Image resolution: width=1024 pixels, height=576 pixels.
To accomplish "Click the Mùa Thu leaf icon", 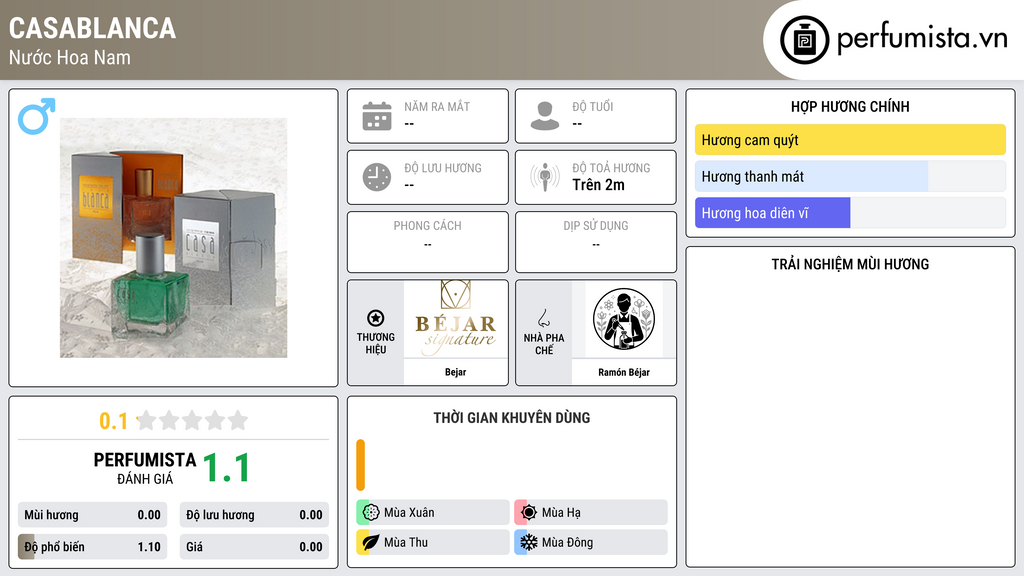I will click(371, 542).
